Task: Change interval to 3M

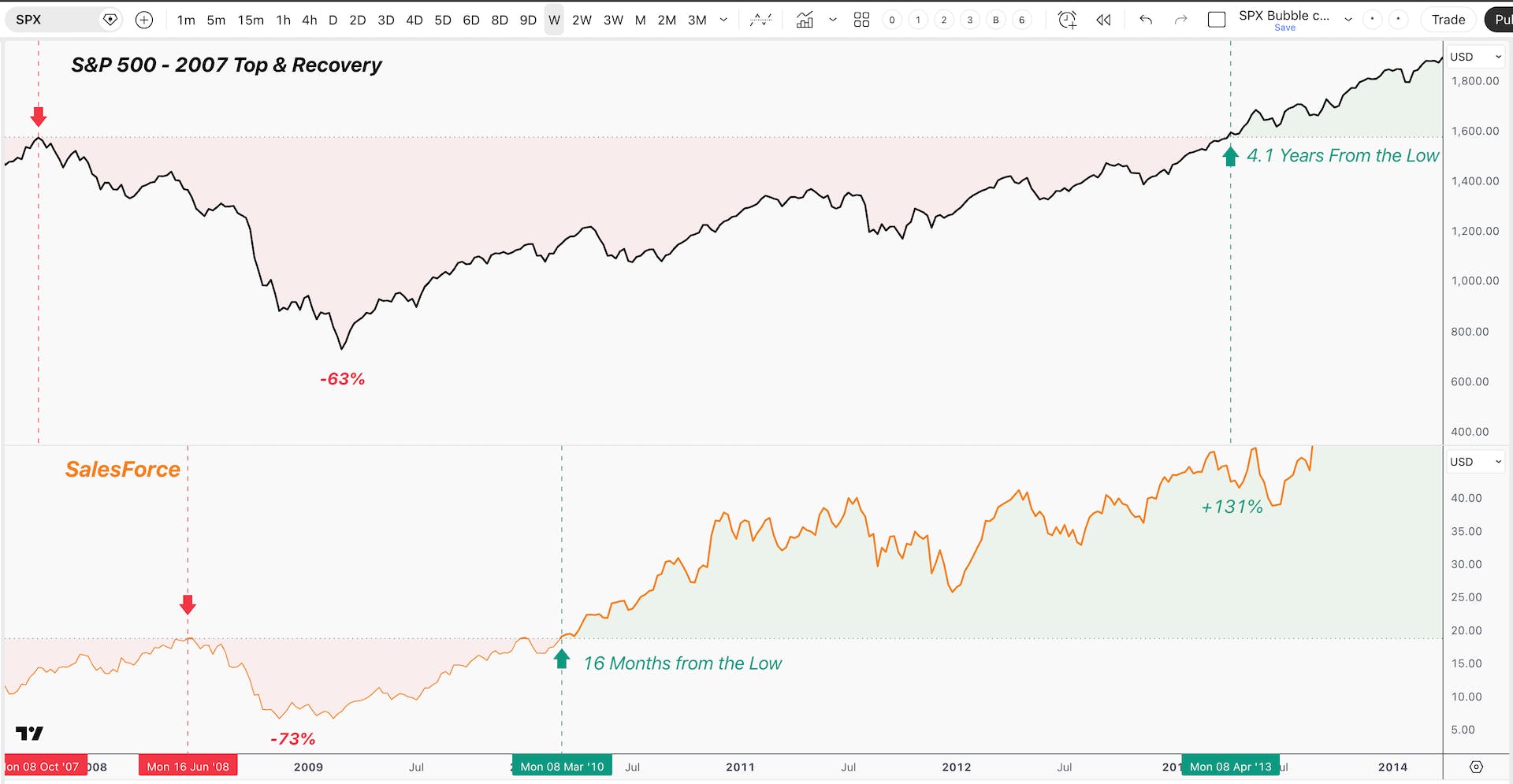Action: [697, 20]
